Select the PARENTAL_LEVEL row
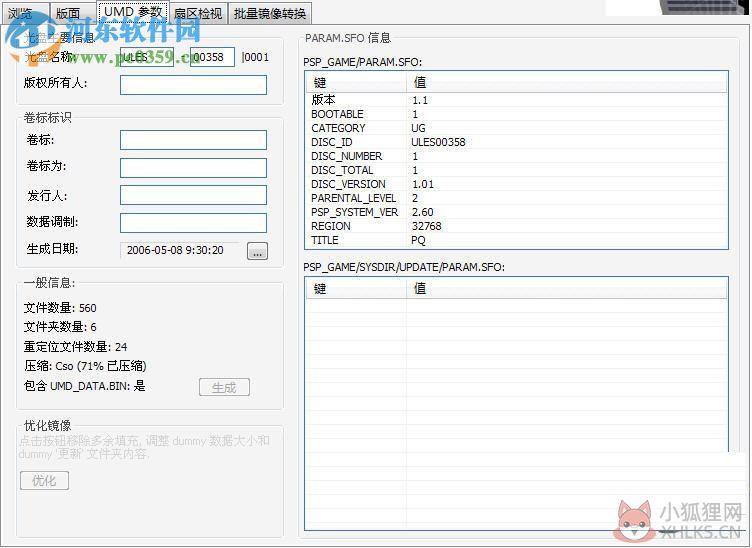Screen dimensions: 752x548 [x=517, y=198]
